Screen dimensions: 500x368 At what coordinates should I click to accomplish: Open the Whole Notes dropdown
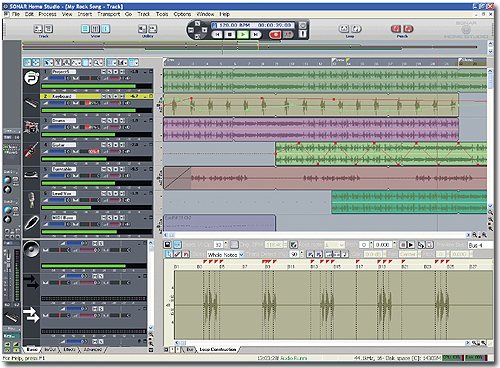click(242, 254)
